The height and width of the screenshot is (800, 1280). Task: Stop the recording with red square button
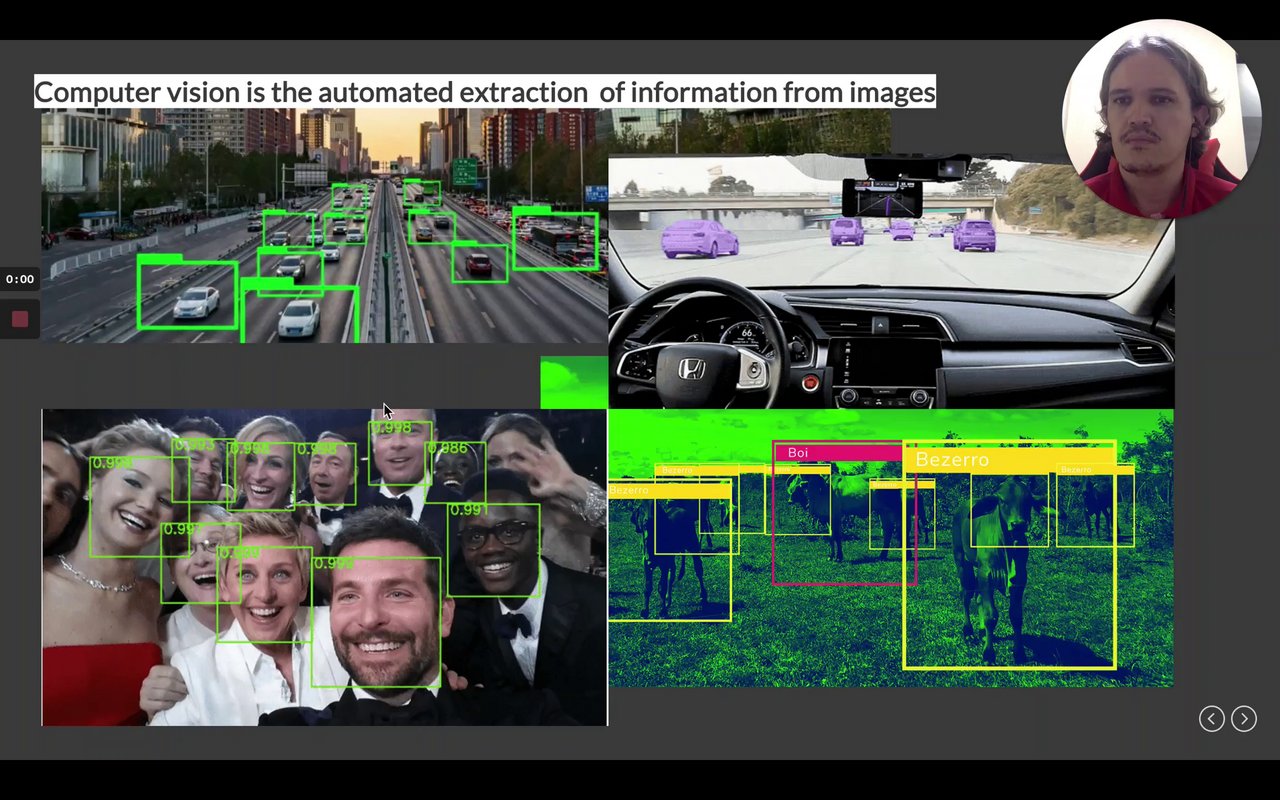(x=20, y=319)
